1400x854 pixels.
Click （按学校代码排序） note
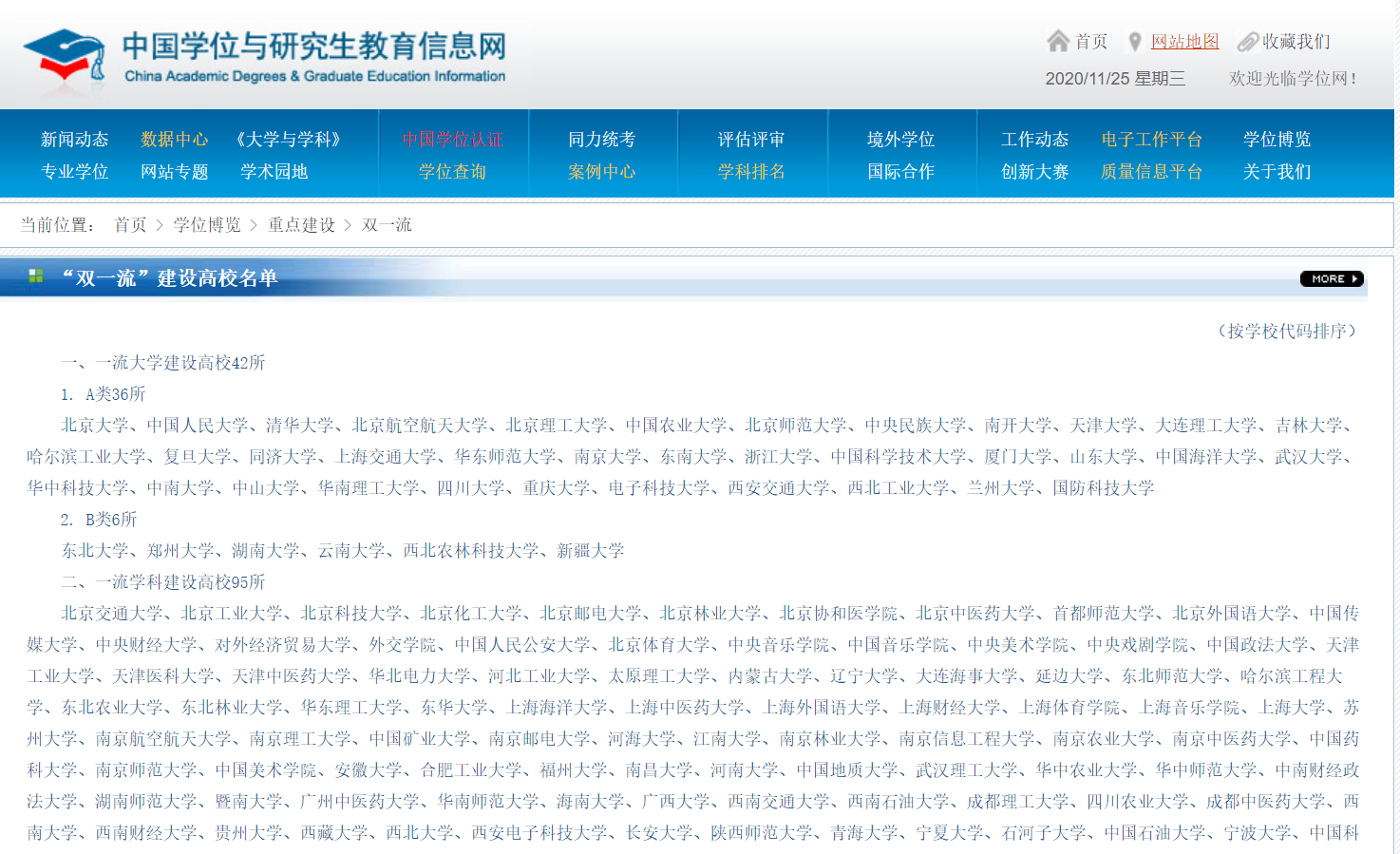point(1287,332)
